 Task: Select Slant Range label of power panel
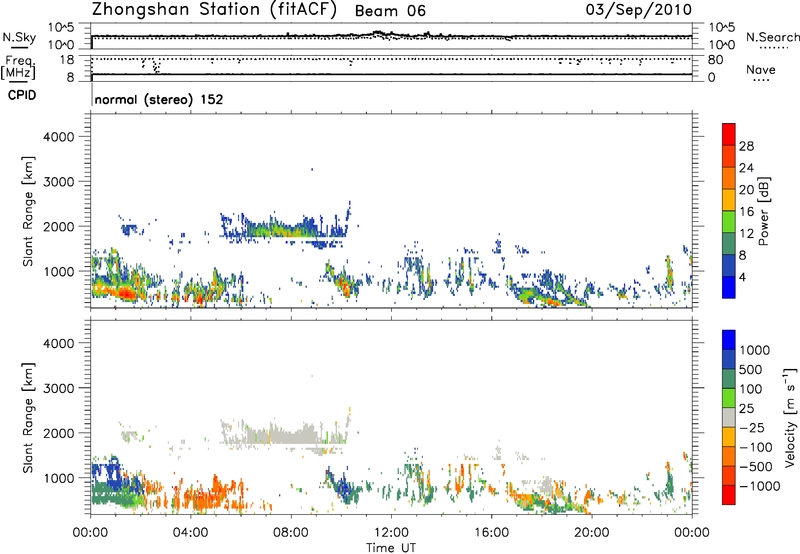[x=28, y=211]
